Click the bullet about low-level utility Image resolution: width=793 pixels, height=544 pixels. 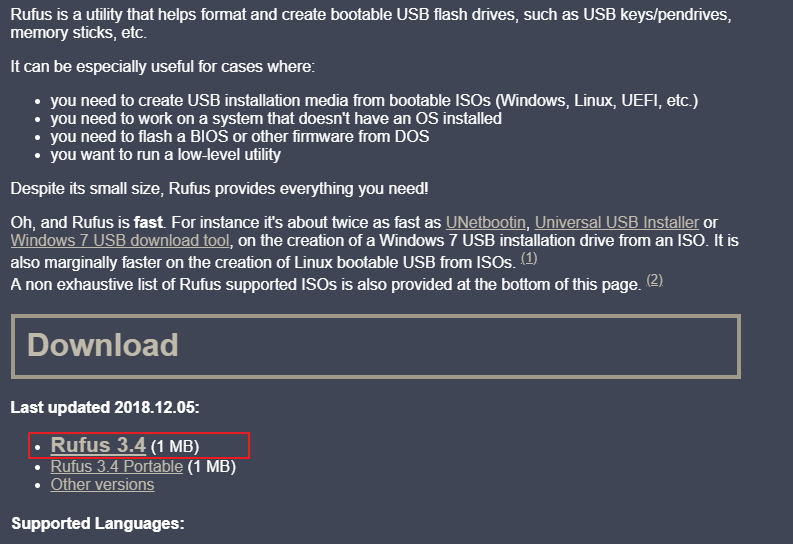[165, 155]
